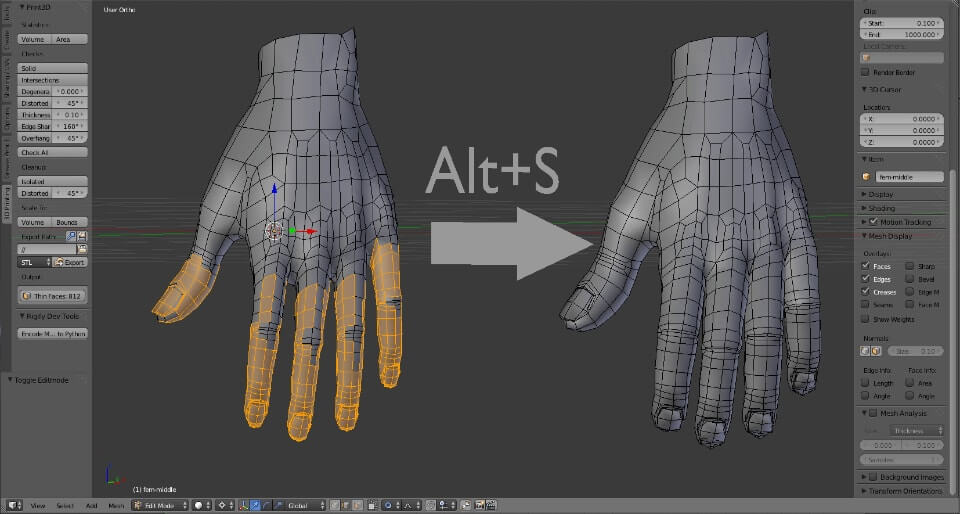This screenshot has width=960, height=514.
Task: Click the Check All button
Action: 53,152
